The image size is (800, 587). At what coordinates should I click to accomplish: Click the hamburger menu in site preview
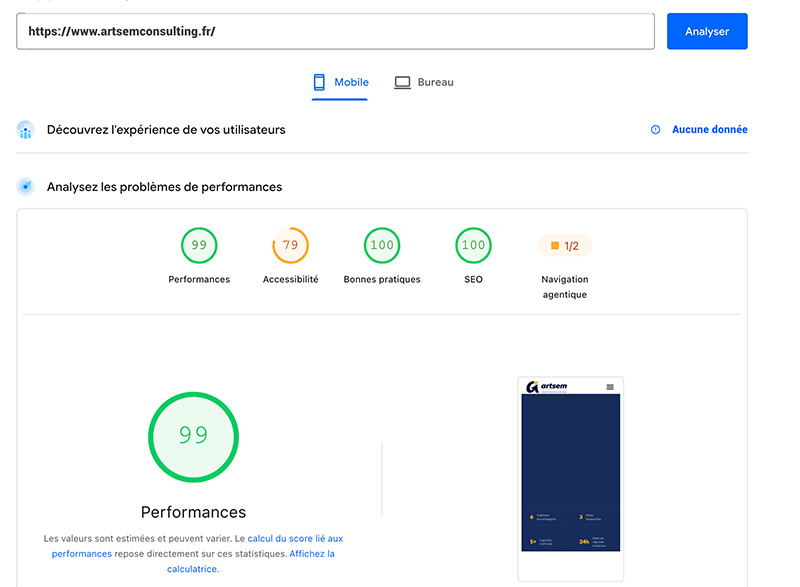[x=610, y=387]
